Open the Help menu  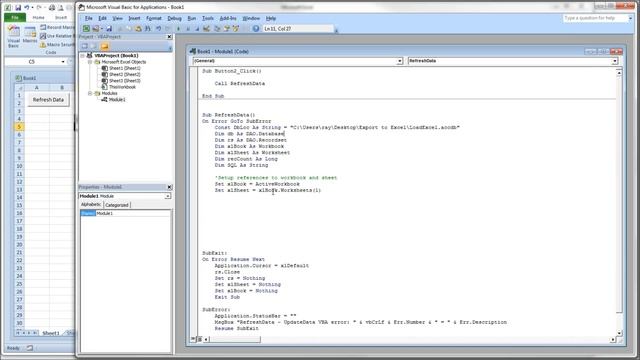(271, 18)
